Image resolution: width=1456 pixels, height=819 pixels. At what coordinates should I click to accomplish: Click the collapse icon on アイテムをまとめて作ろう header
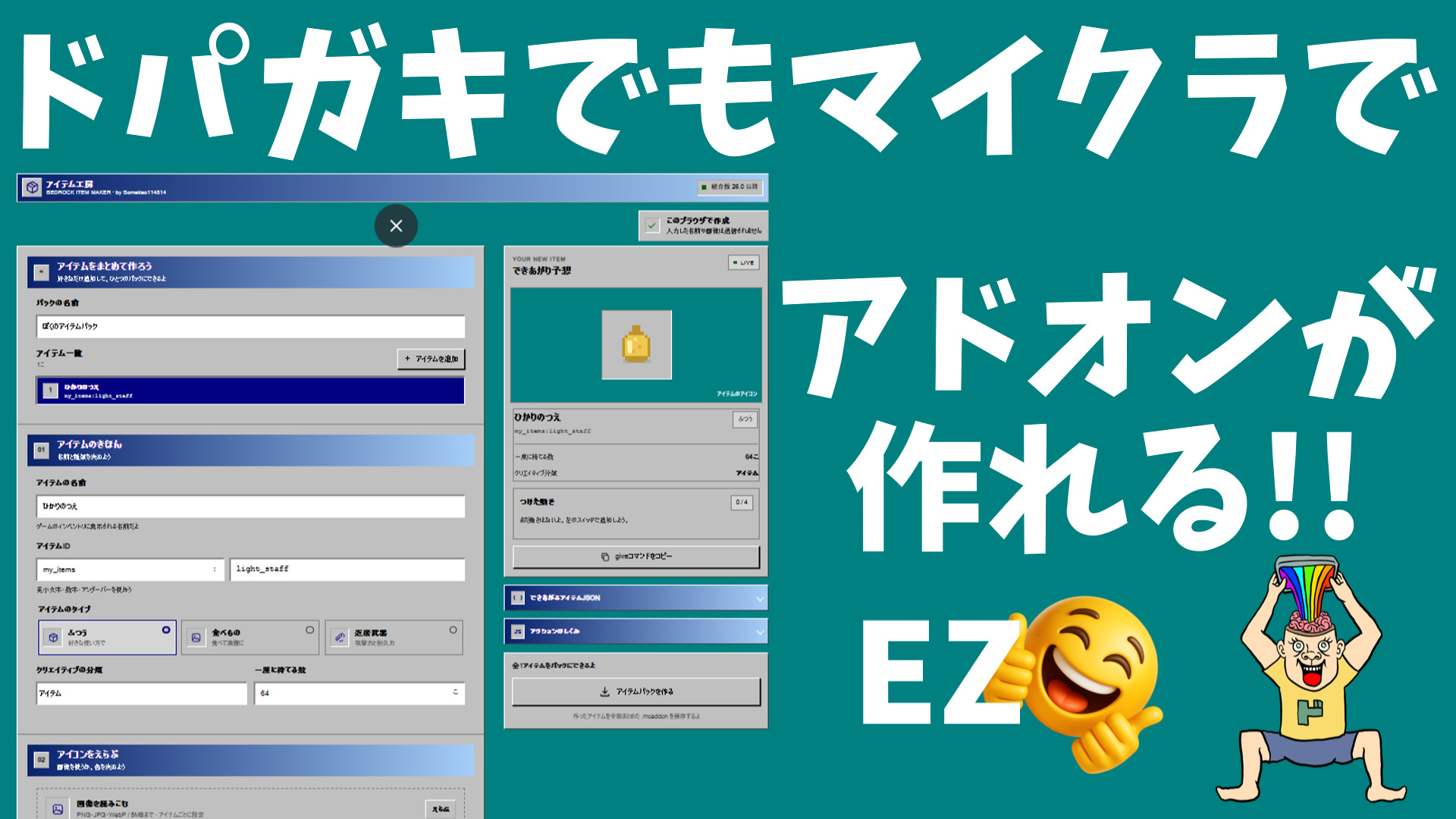(42, 271)
